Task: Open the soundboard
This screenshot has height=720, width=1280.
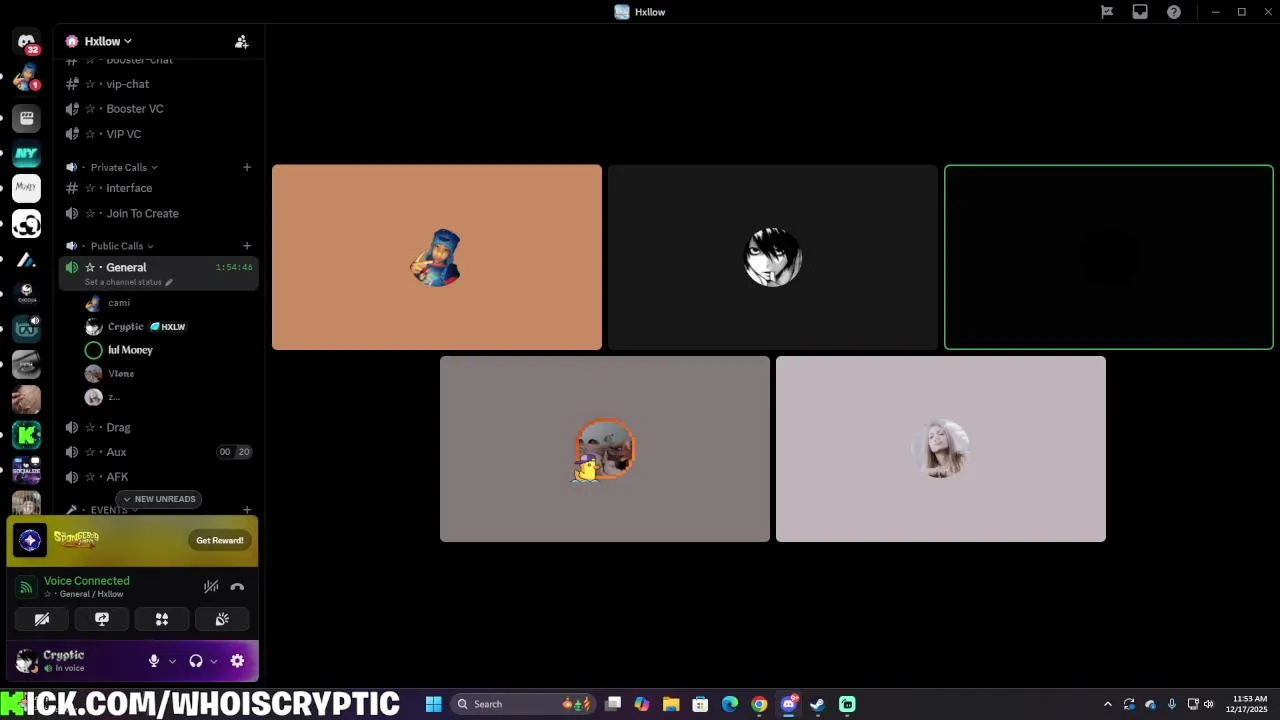Action: tap(222, 619)
